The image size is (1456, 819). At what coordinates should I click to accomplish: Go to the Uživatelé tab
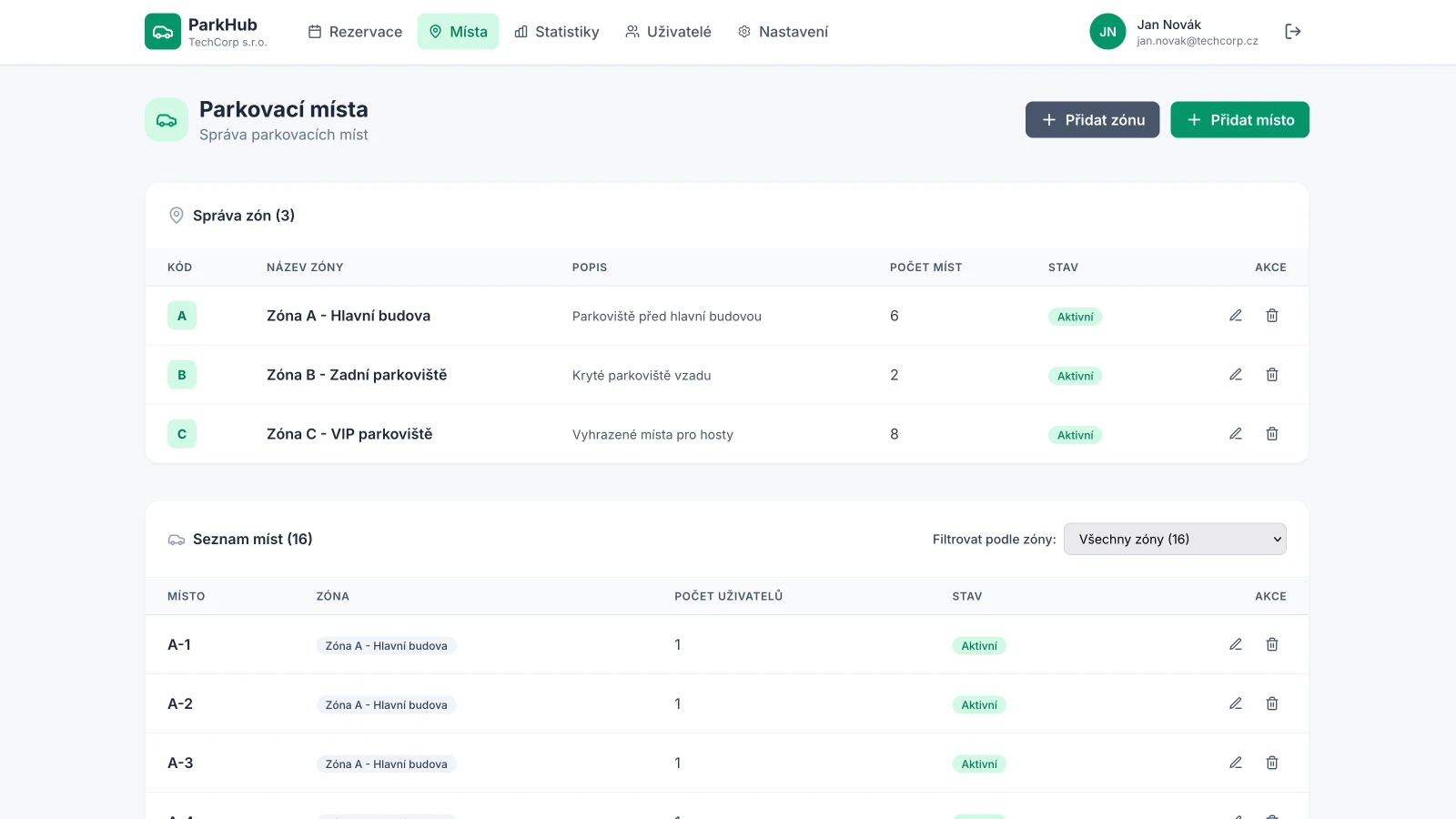click(668, 32)
